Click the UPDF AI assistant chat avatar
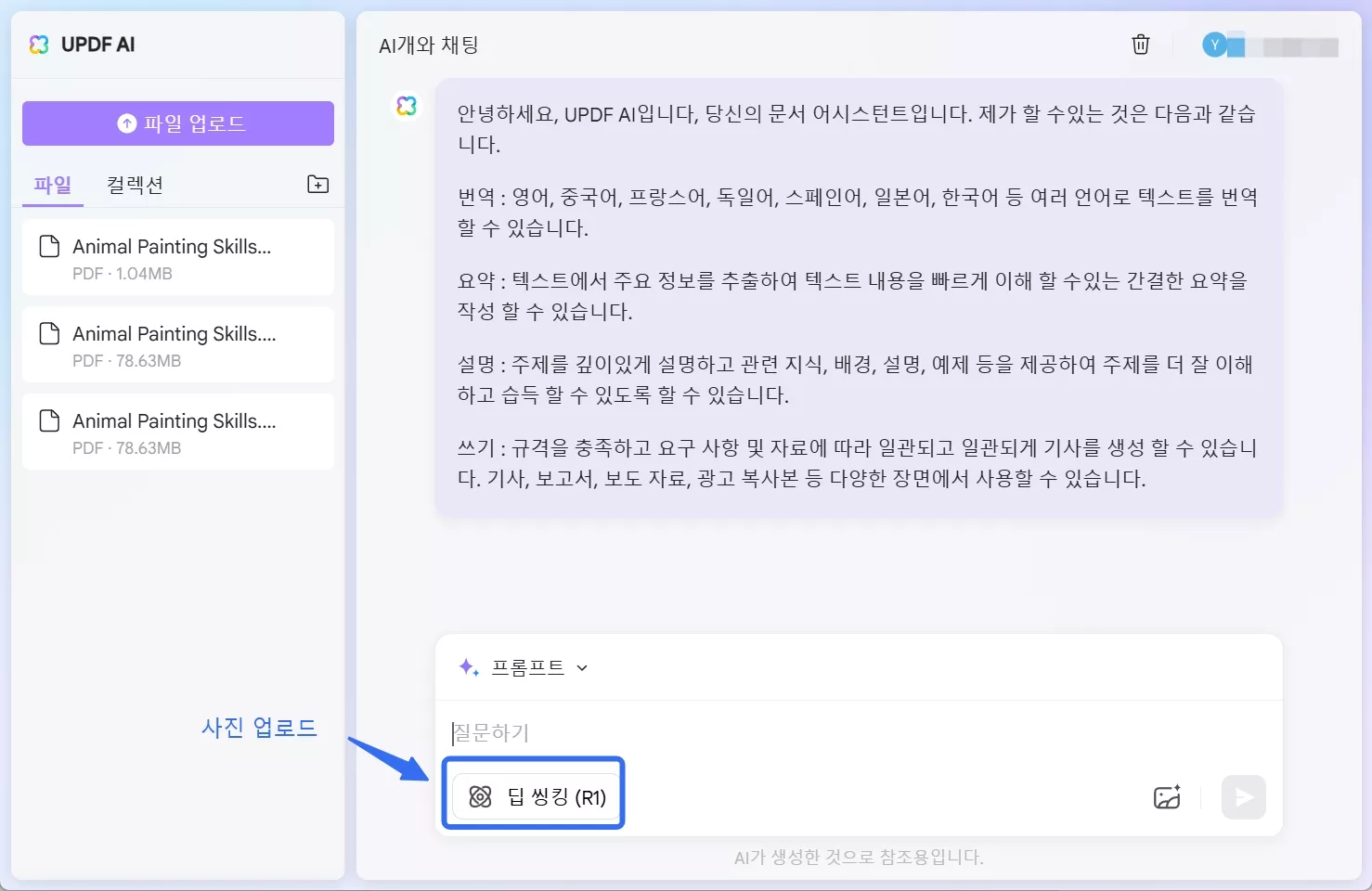1372x891 pixels. (407, 106)
